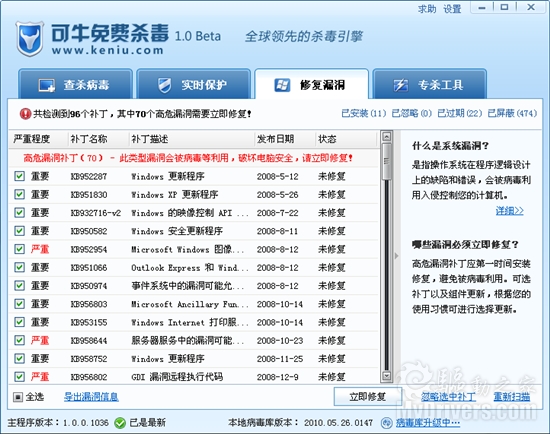Uncheck the KB950974 checkbox
Screen dimensions: 550x434
[x=19, y=286]
